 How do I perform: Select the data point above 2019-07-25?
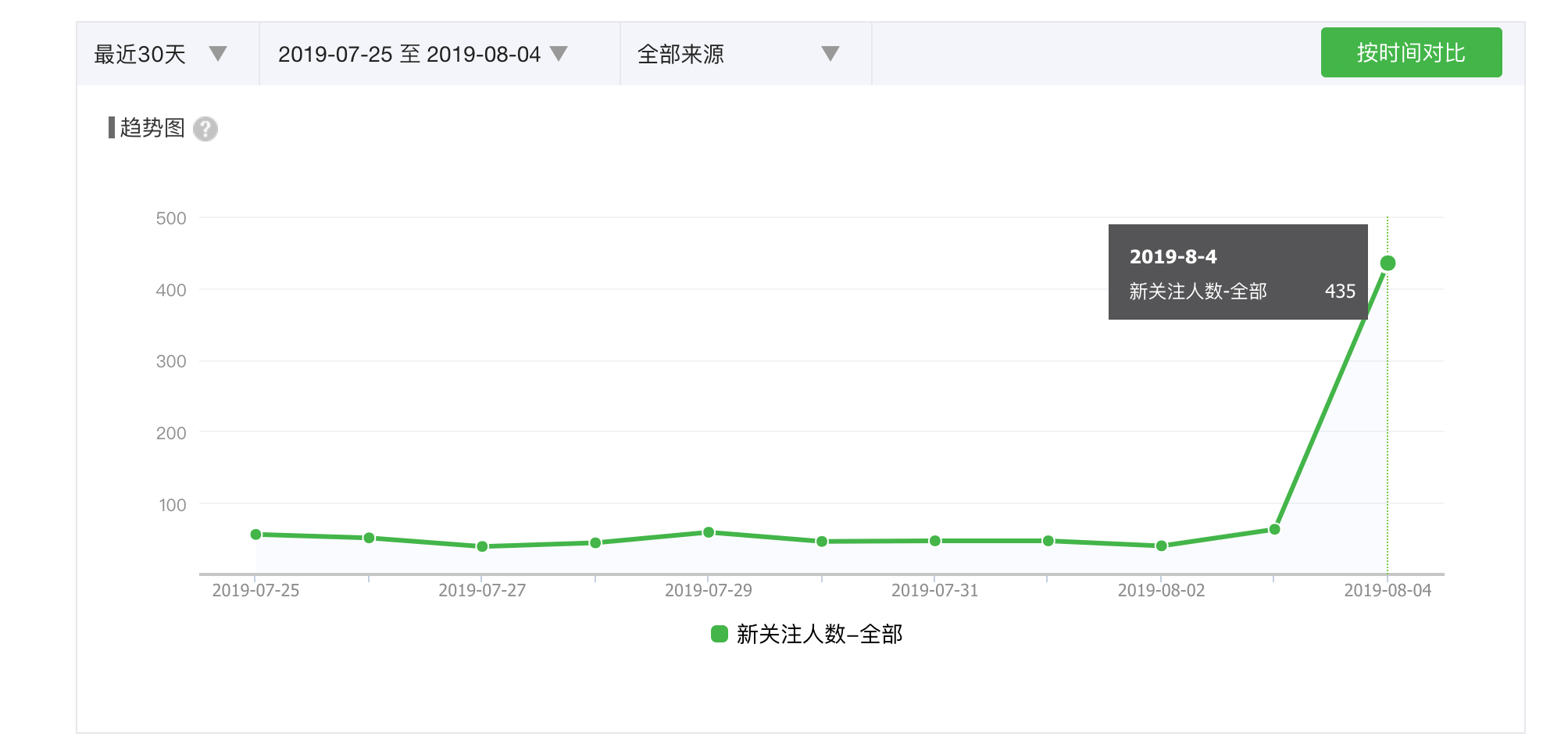255,535
